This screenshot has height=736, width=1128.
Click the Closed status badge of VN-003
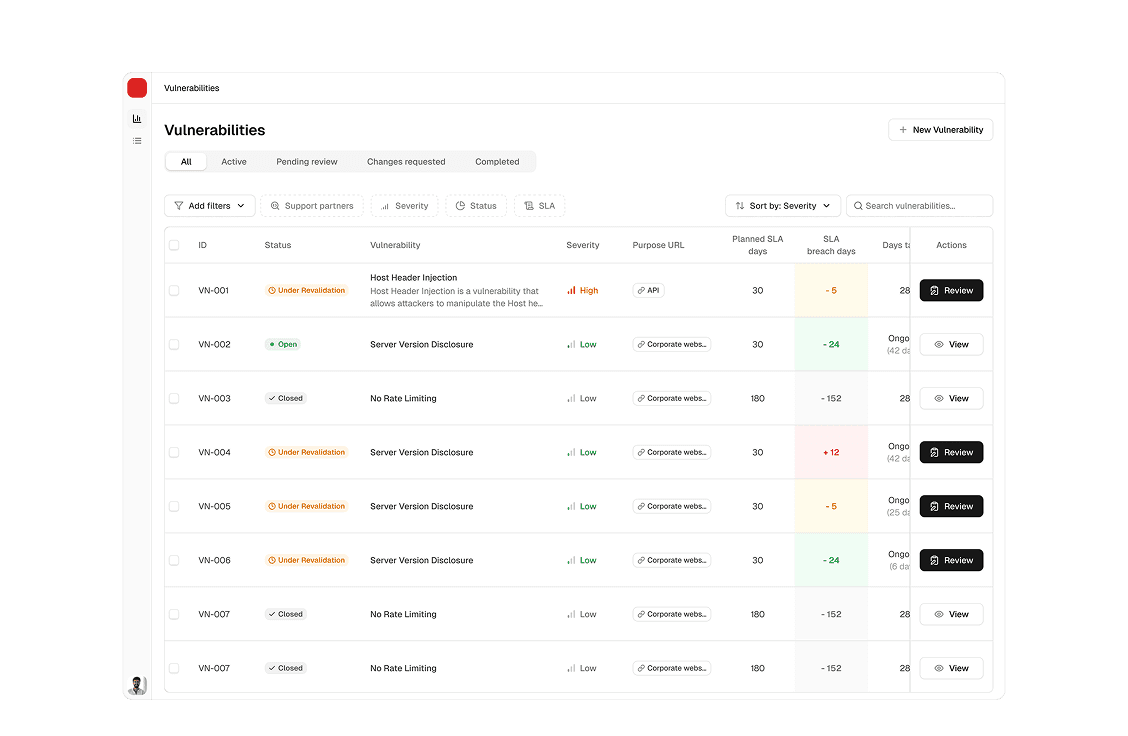[286, 399]
